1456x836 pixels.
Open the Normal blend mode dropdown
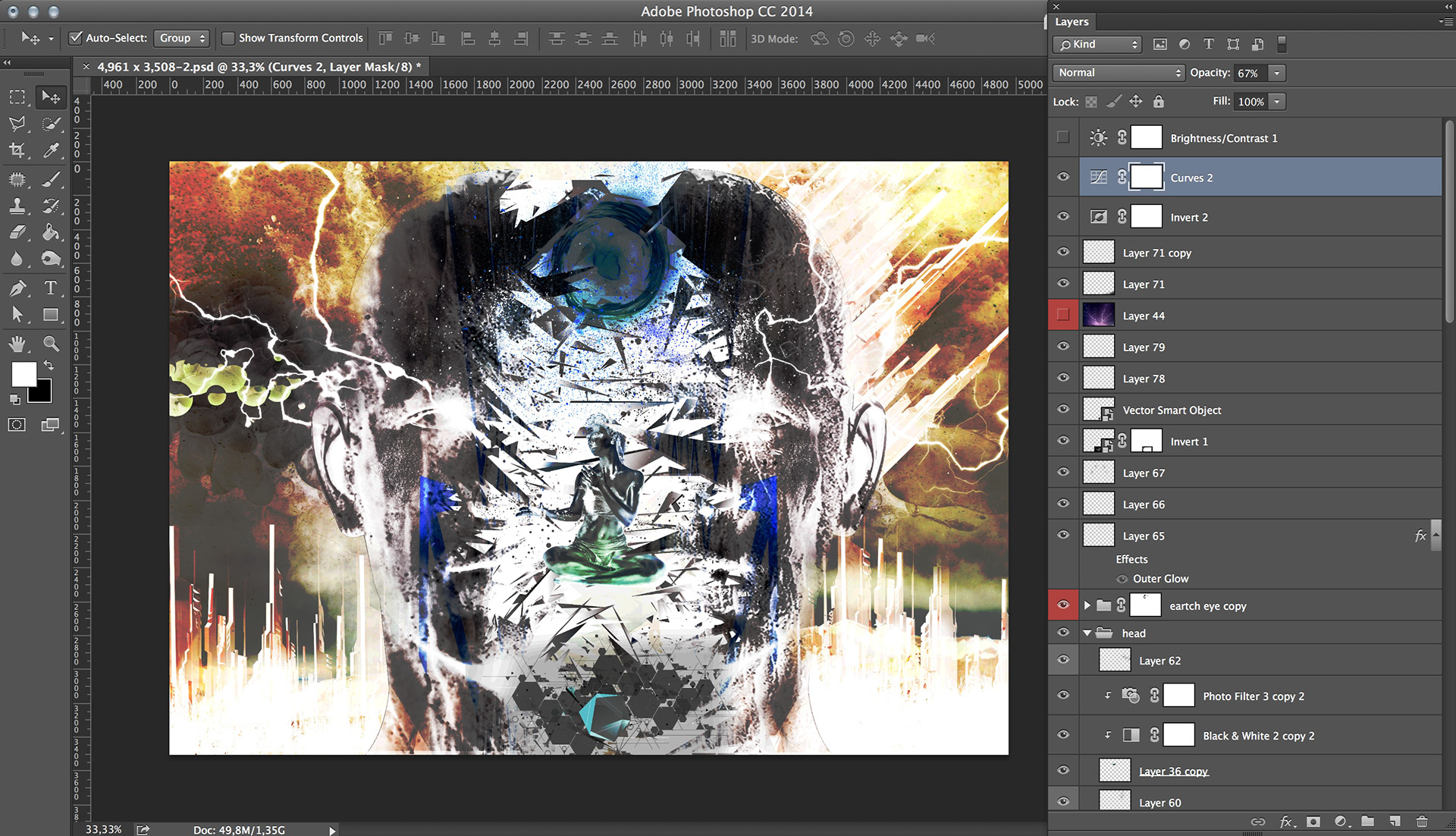pos(1119,73)
